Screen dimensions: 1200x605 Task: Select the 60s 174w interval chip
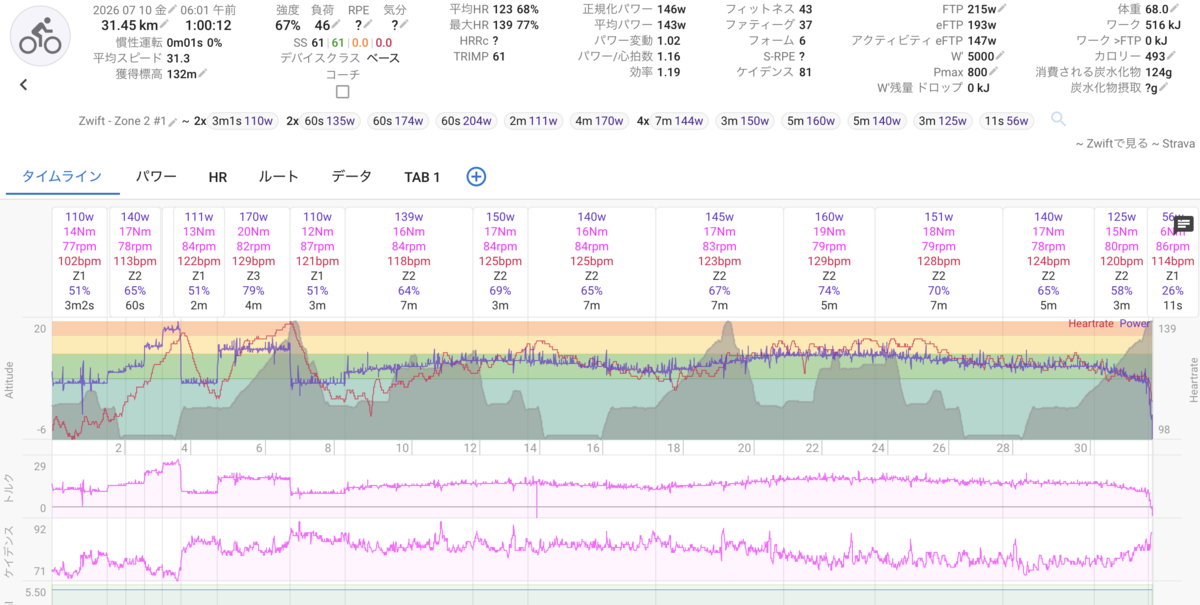398,121
